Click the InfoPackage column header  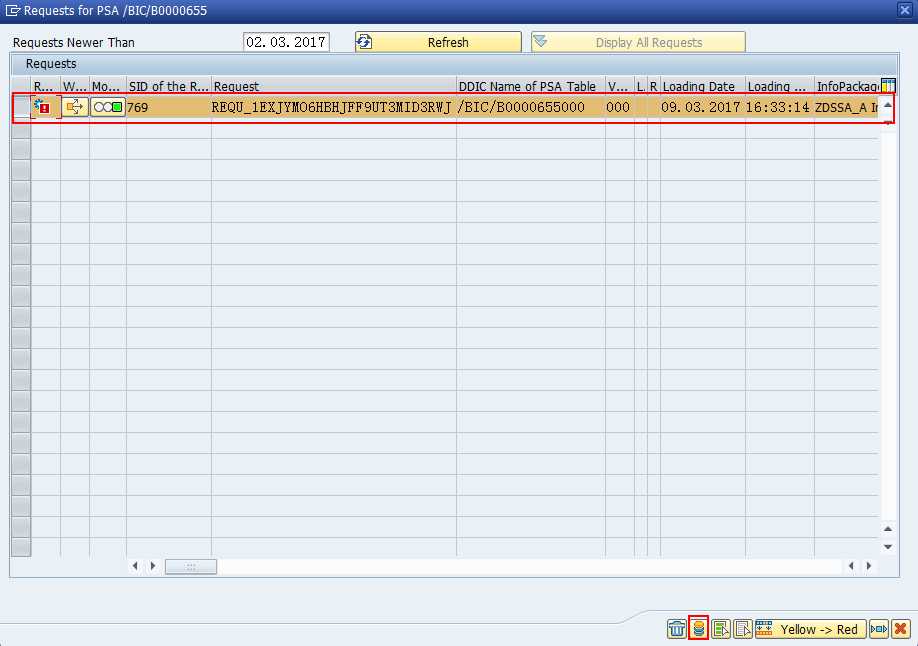847,86
